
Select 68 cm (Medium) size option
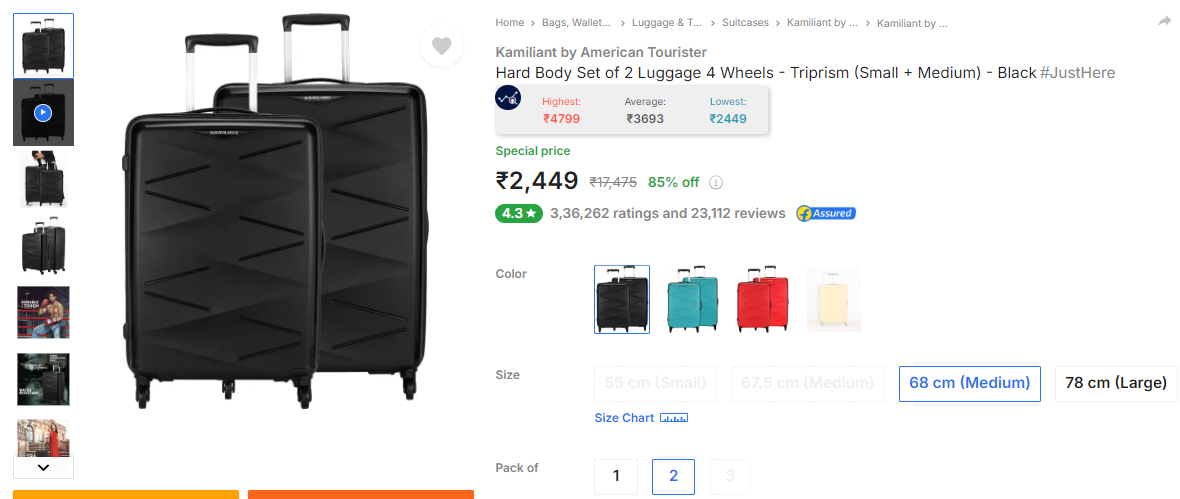[969, 383]
